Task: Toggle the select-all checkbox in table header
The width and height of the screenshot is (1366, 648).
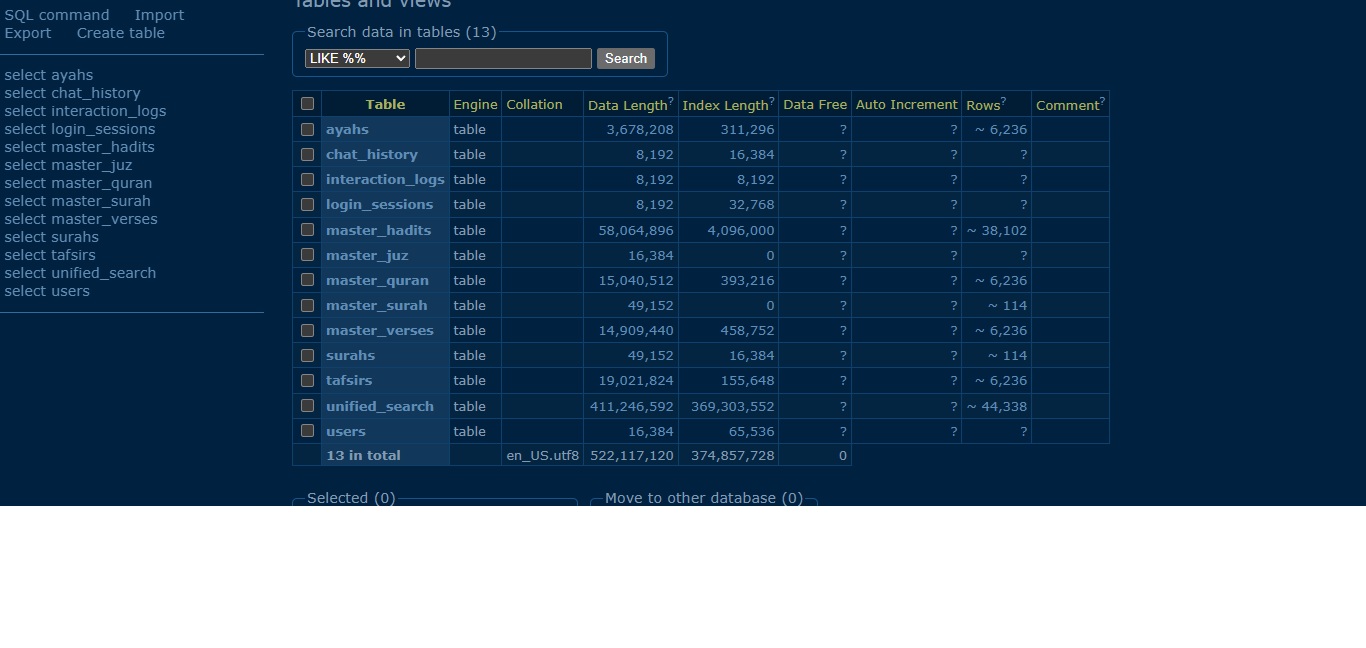Action: tap(307, 104)
